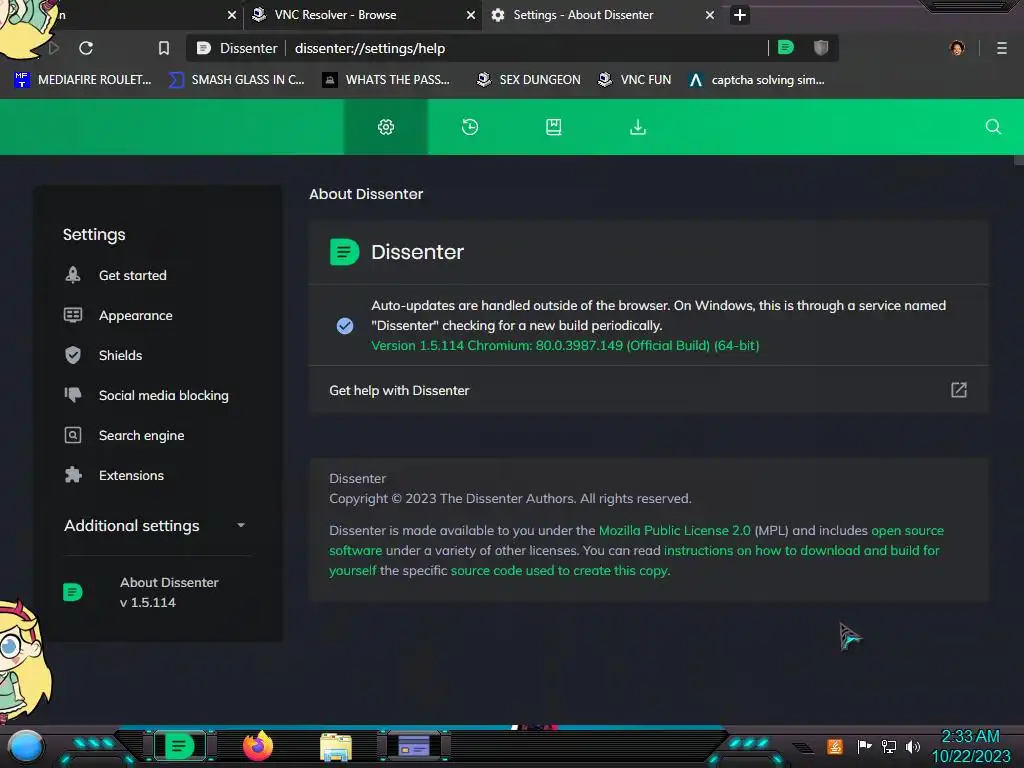Screen dimensions: 1024x768
Task: Open File Explorer from the taskbar
Action: click(x=336, y=746)
